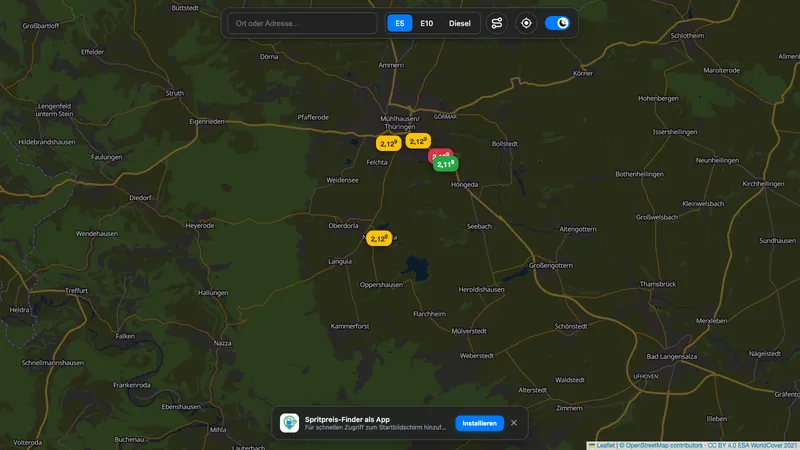
Task: Click the Spritpreis-Finder app logo
Action: coord(289,423)
